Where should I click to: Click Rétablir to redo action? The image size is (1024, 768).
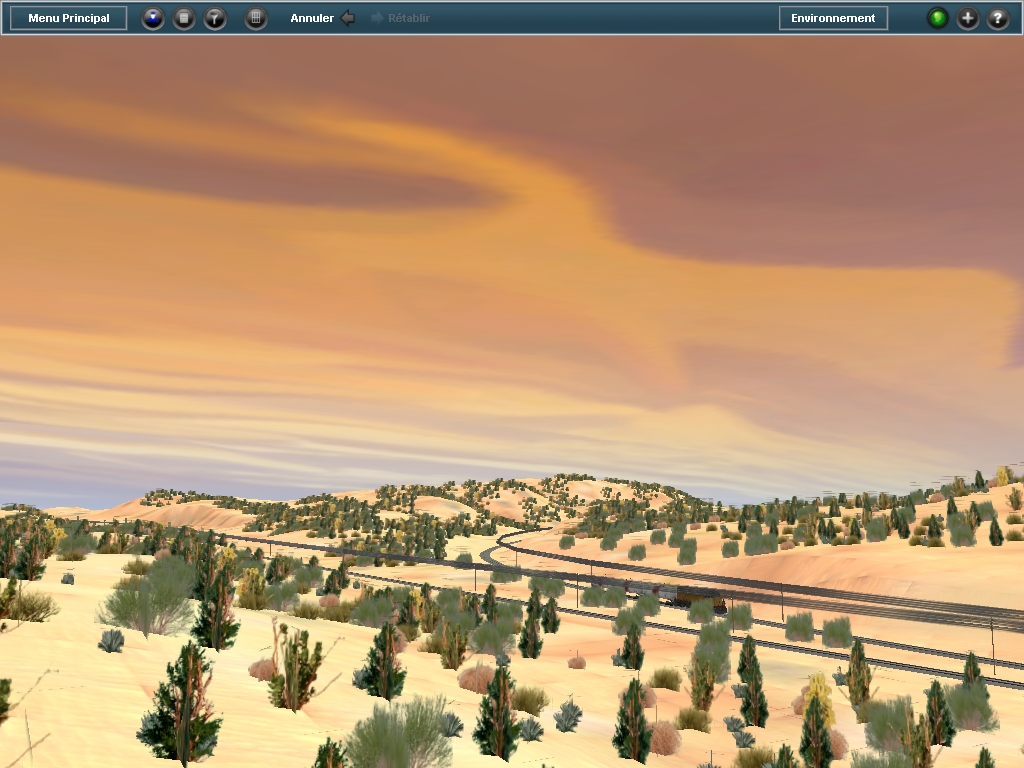409,18
